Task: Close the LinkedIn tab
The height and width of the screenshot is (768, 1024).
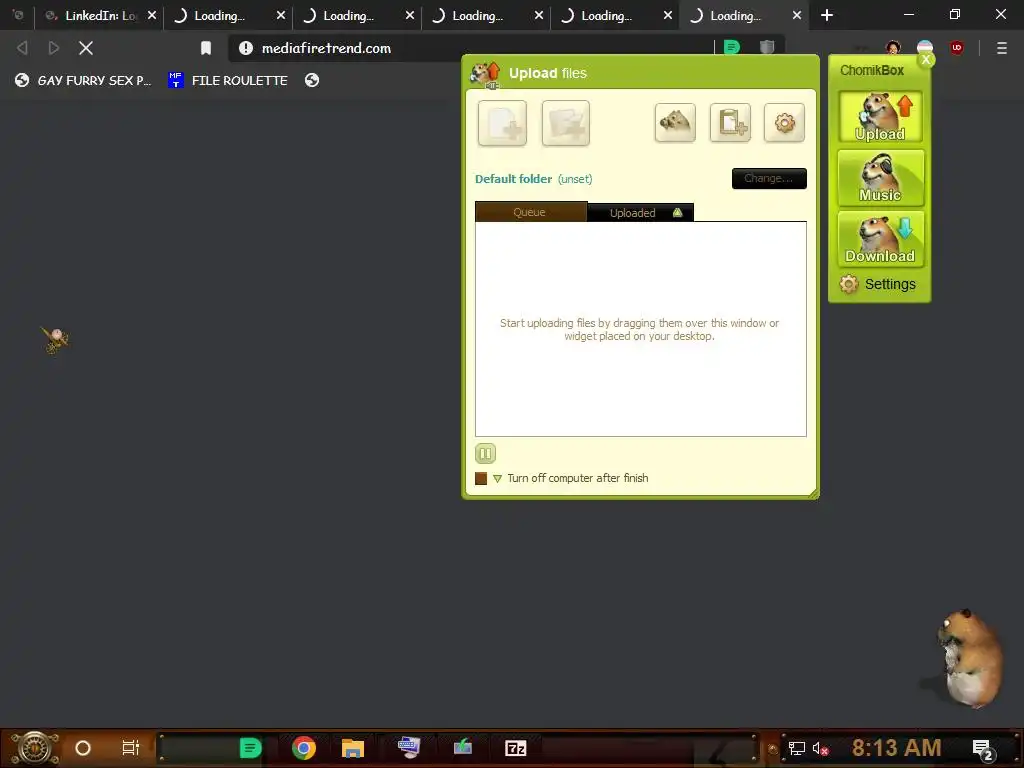Action: [152, 15]
